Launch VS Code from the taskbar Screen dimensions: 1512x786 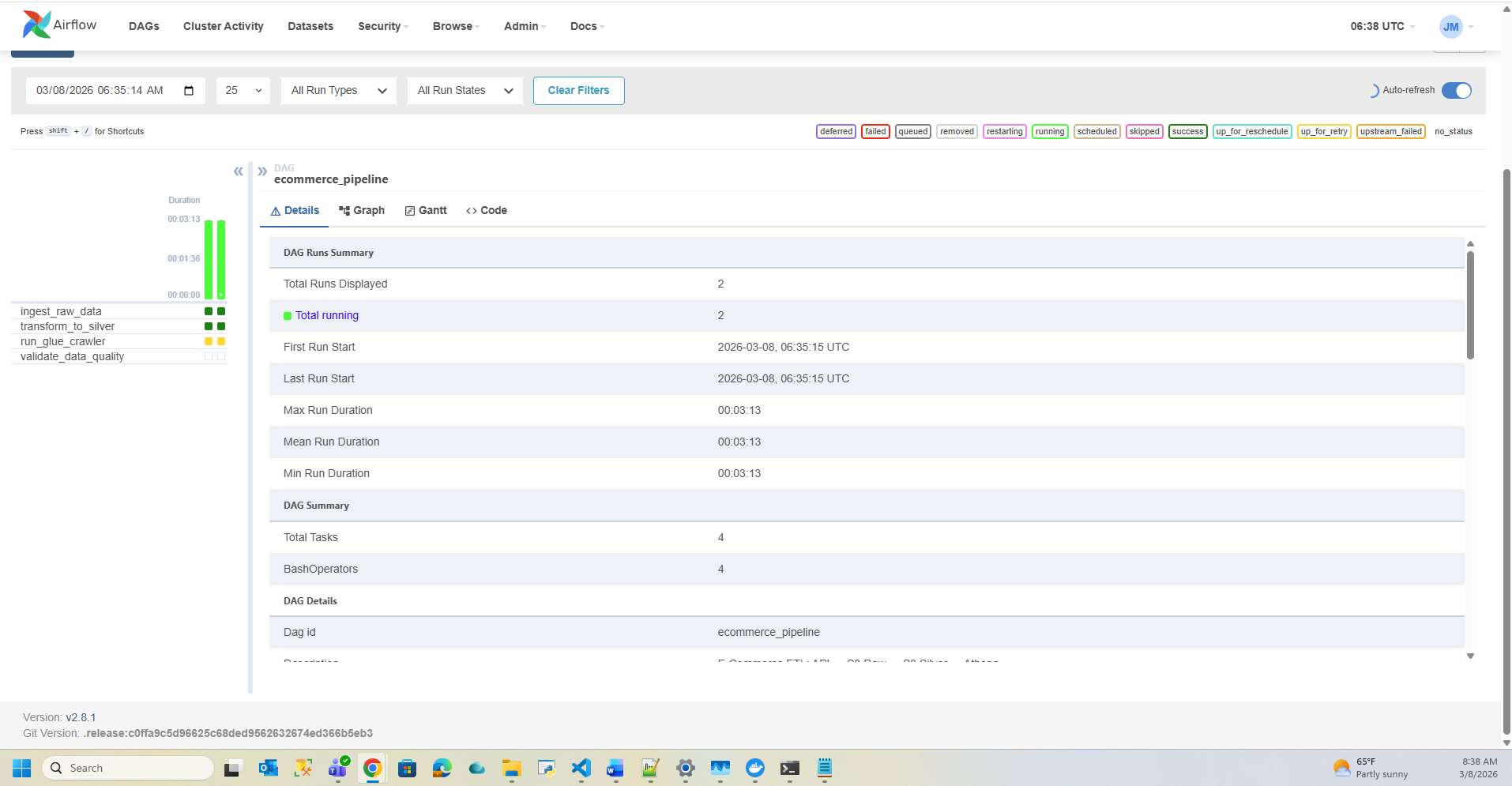pyautogui.click(x=581, y=767)
